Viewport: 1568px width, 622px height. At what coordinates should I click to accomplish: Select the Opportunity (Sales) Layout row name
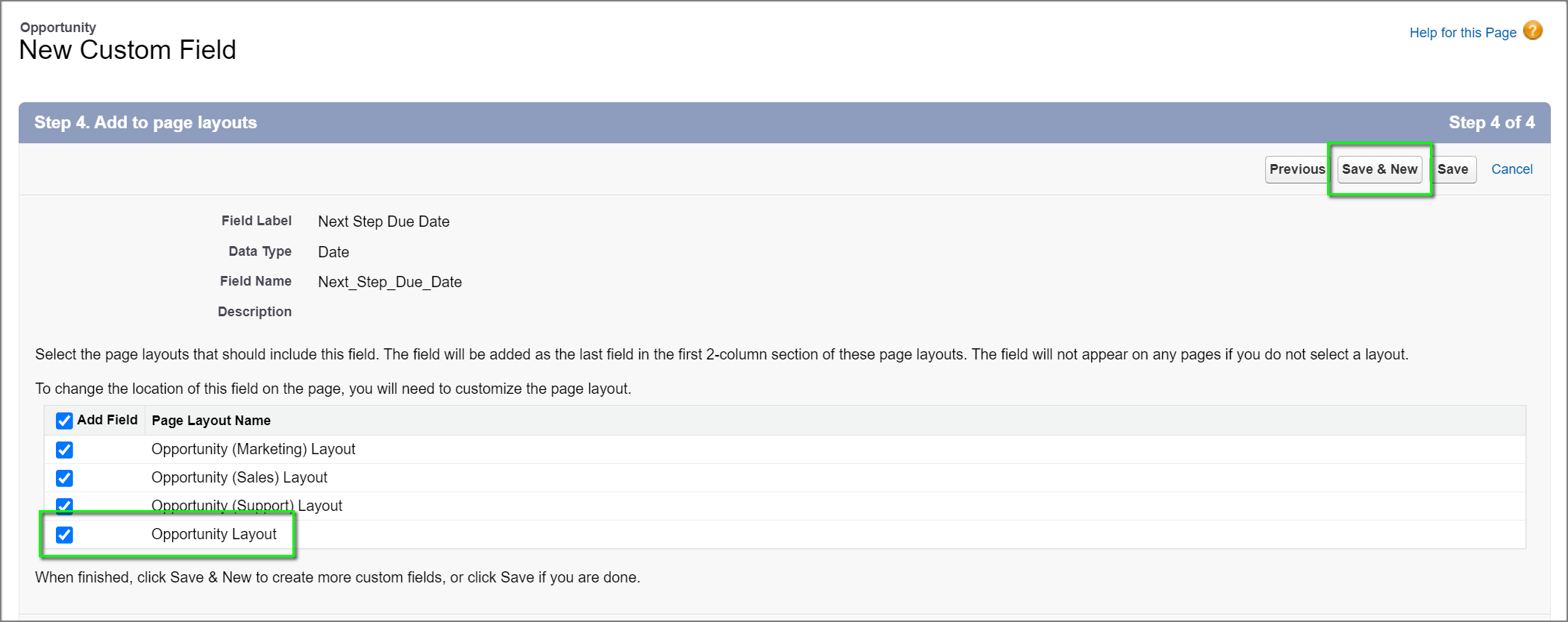tap(239, 477)
